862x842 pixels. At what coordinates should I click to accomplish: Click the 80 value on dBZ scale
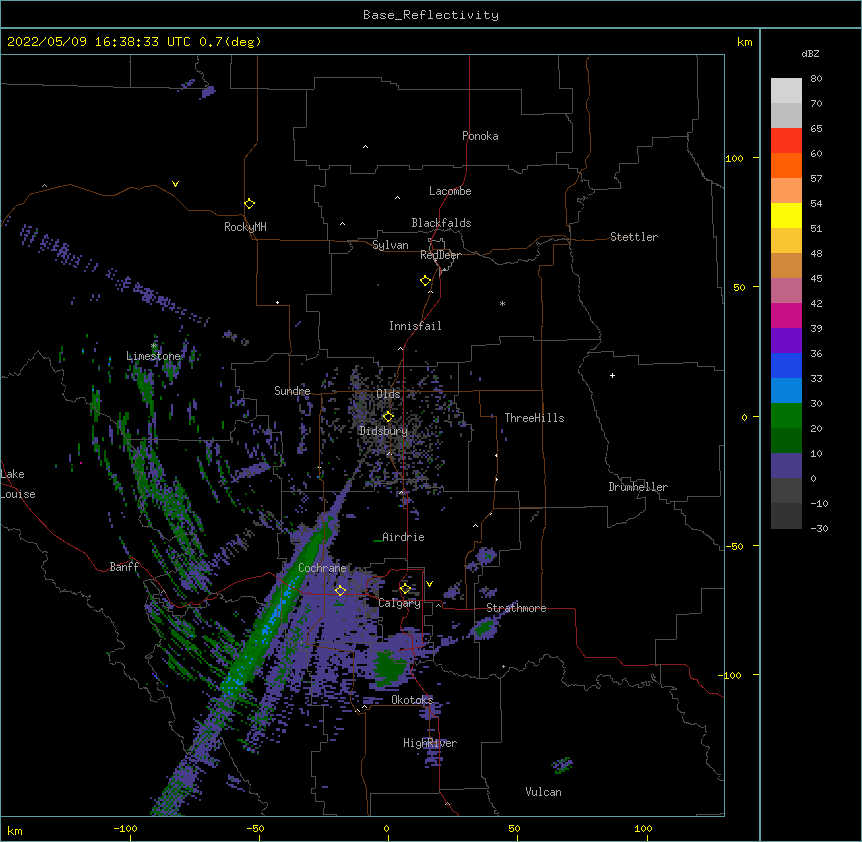click(816, 79)
